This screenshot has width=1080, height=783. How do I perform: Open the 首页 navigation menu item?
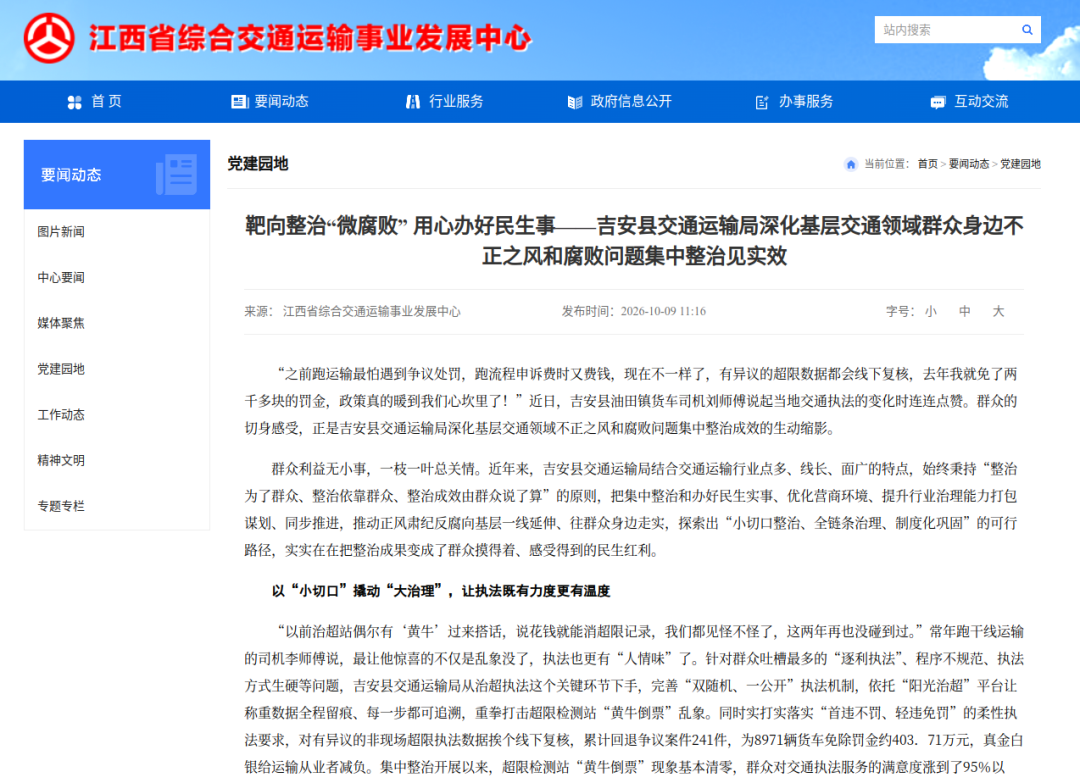(107, 101)
